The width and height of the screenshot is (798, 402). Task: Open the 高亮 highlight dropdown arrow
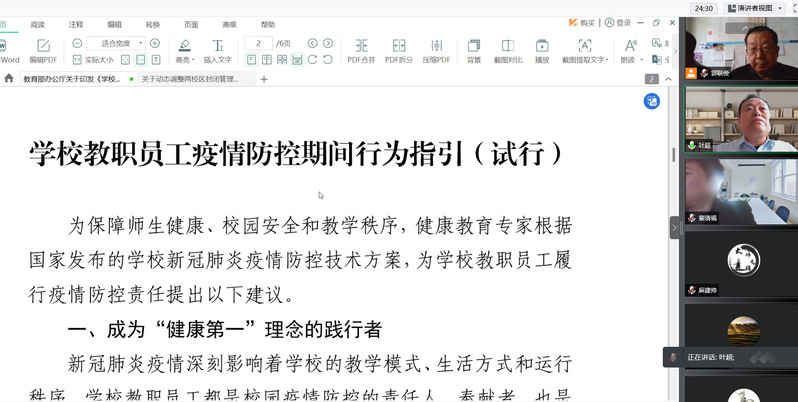(192, 60)
